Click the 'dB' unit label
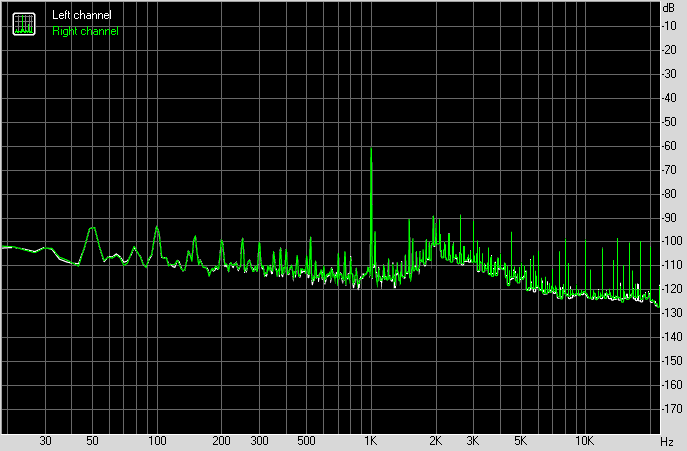Screen dimensions: 687x451 (669, 8)
